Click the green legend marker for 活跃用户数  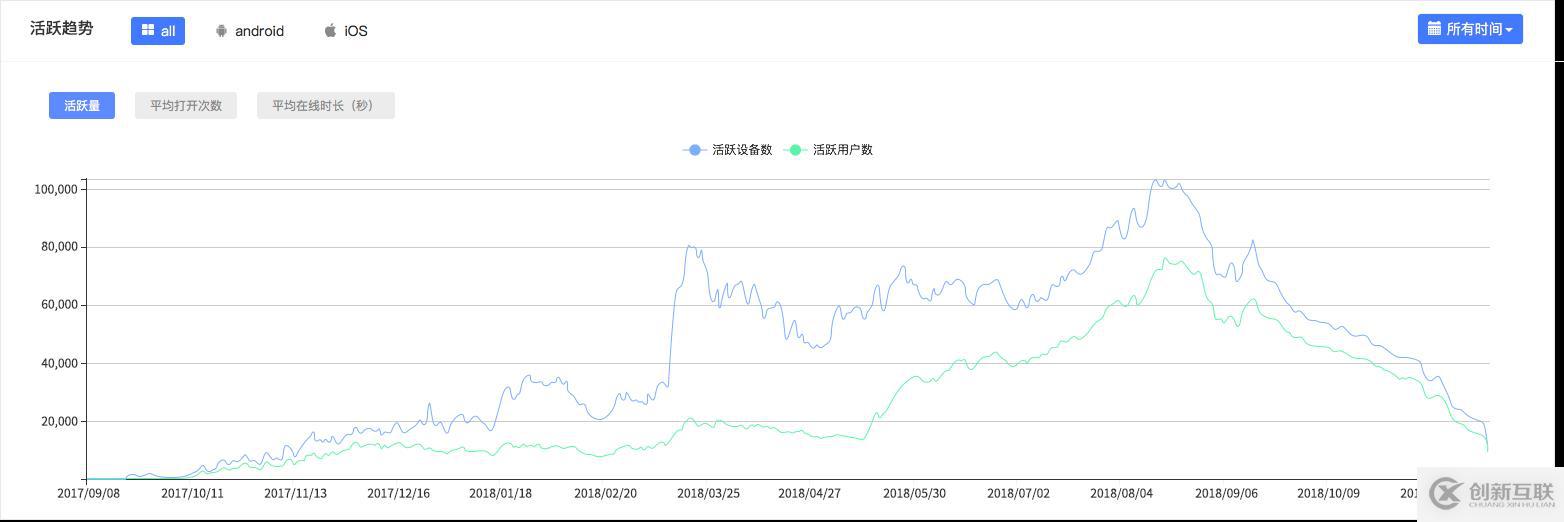tap(796, 150)
